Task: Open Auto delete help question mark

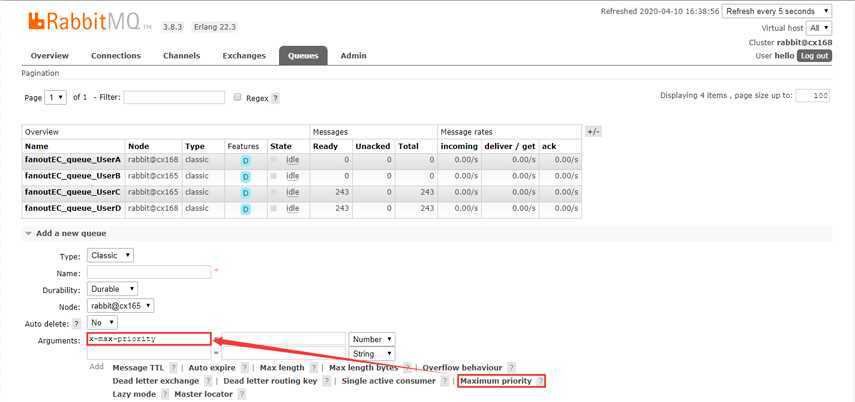Action: (76, 324)
